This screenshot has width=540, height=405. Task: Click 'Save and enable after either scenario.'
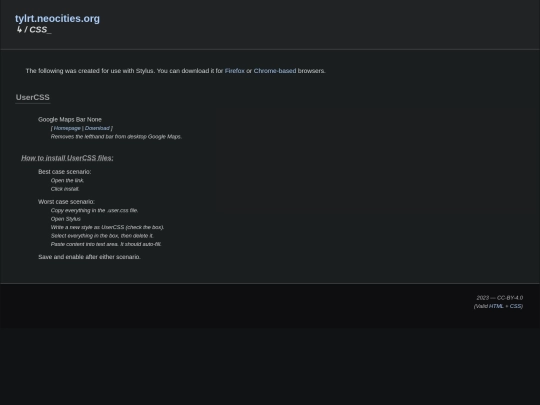click(x=90, y=257)
